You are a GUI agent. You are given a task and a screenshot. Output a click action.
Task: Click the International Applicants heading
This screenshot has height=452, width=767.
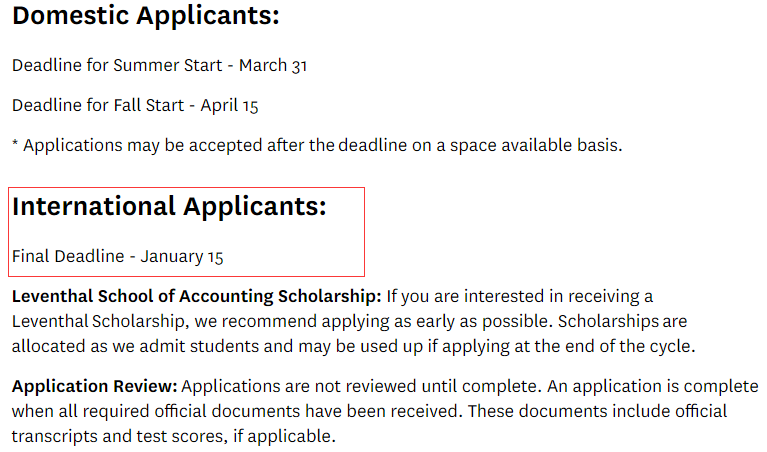169,206
